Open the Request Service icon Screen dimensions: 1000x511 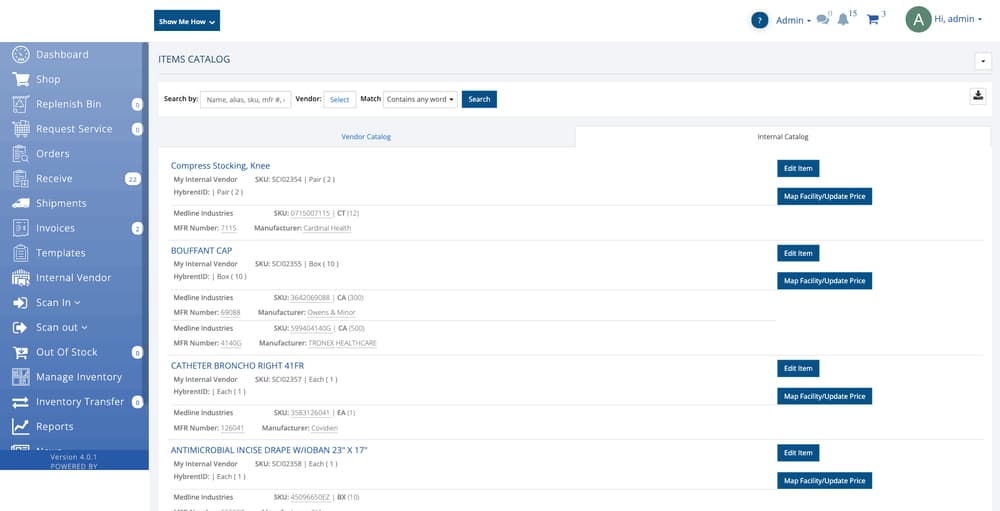point(20,129)
